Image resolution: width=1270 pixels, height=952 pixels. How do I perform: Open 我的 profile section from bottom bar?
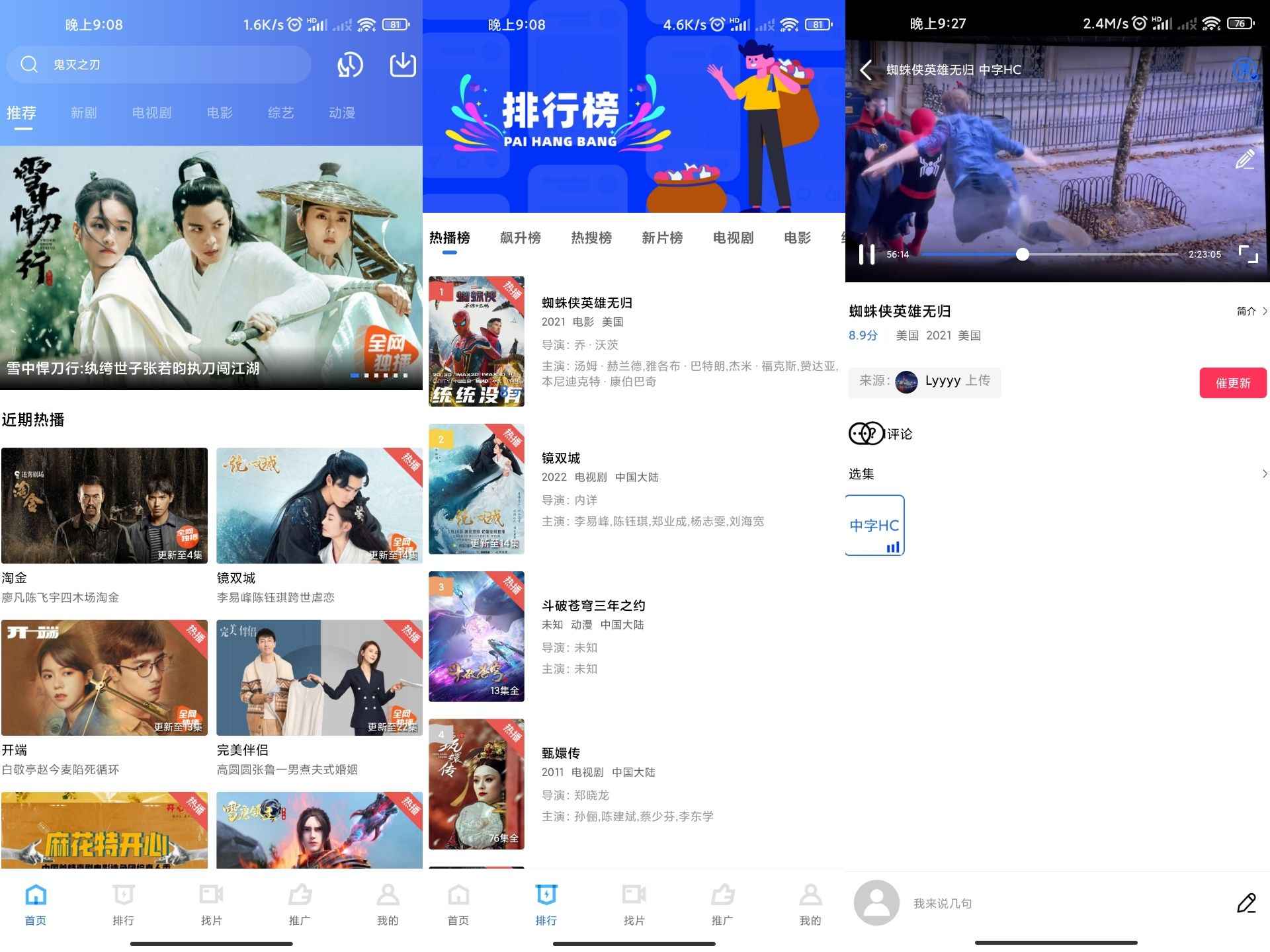(x=388, y=906)
